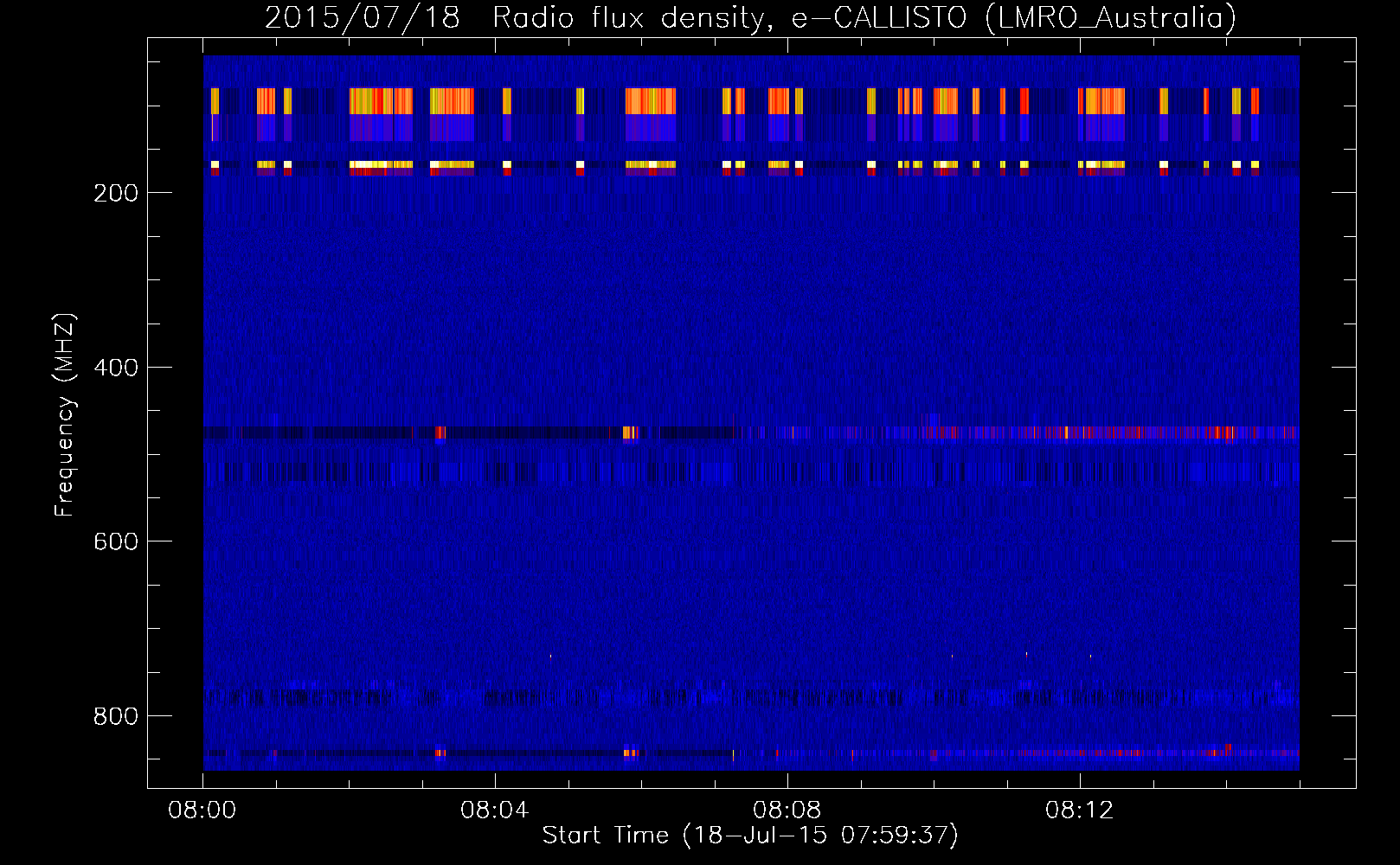Click the 08:04 time tick label
Image resolution: width=1400 pixels, height=865 pixels.
495,811
